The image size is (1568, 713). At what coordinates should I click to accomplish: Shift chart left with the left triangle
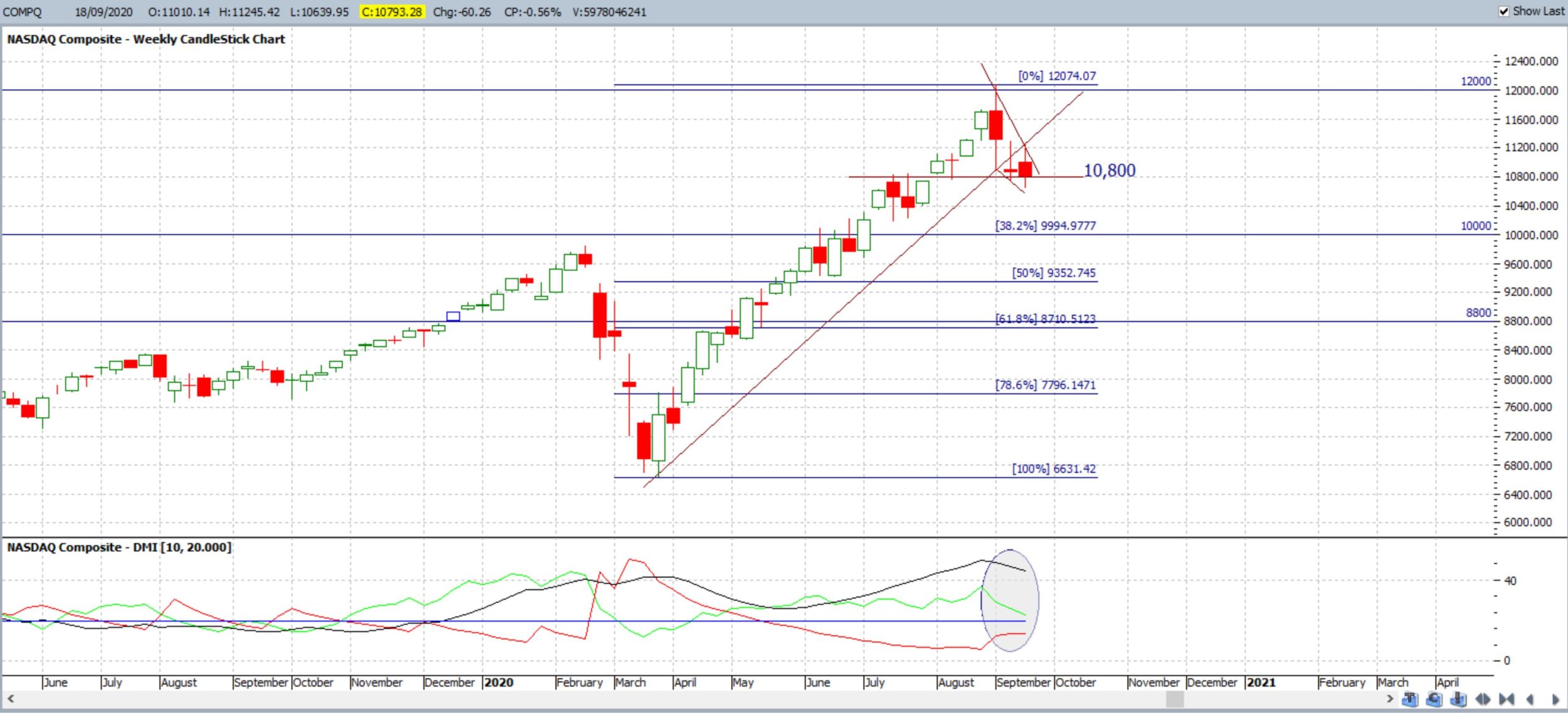pyautogui.click(x=1530, y=699)
